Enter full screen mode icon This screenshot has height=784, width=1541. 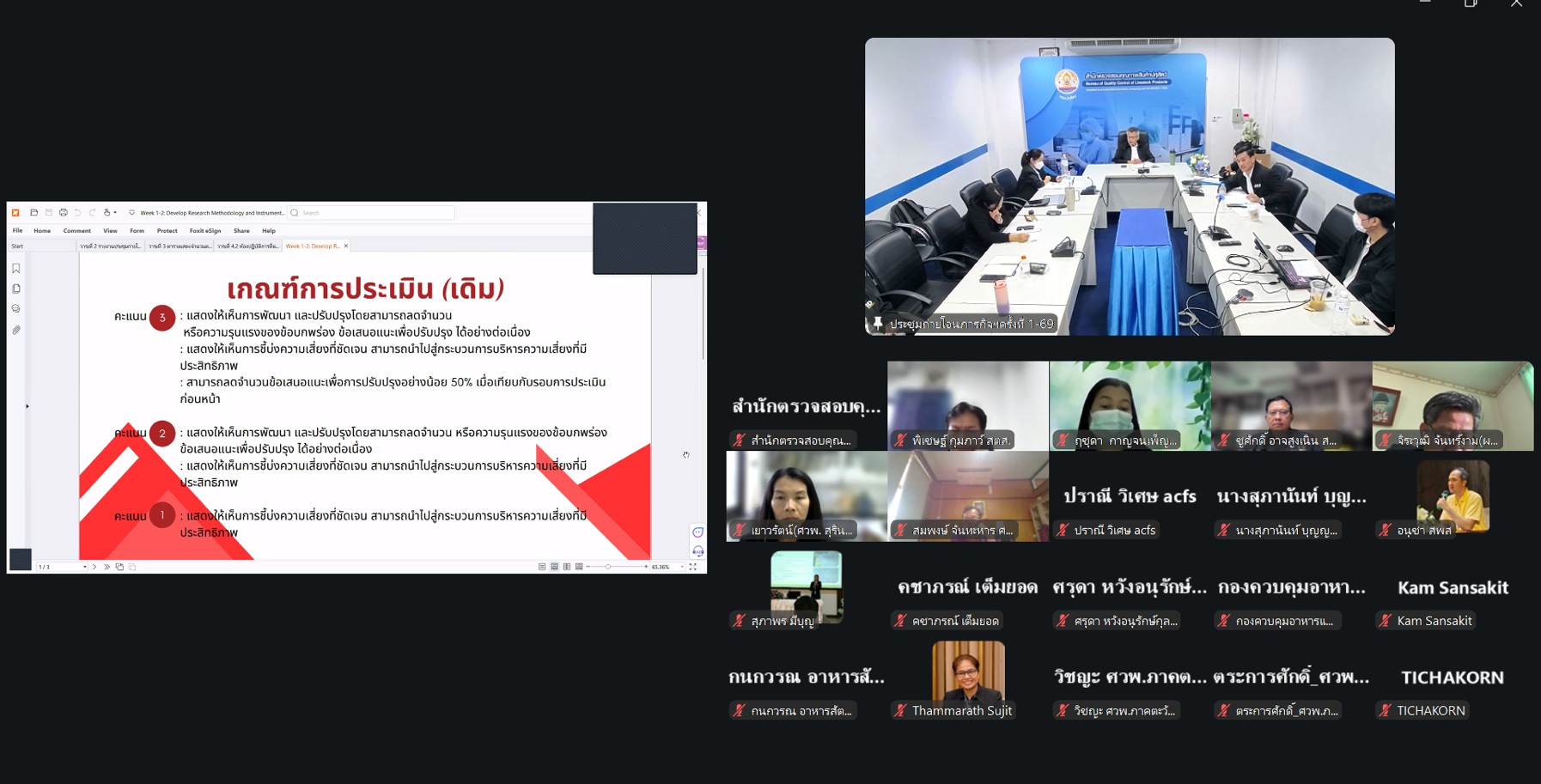(693, 567)
